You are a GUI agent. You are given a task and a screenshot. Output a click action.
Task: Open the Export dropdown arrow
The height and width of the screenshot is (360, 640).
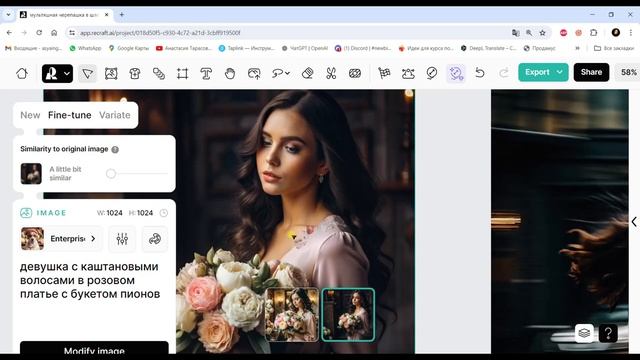pyautogui.click(x=560, y=72)
